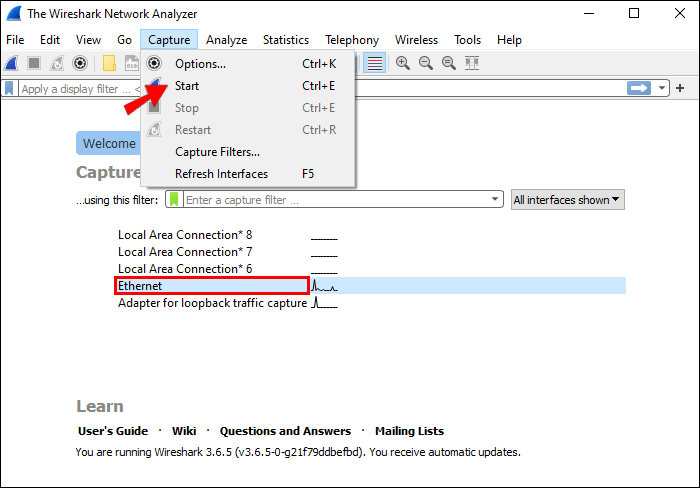This screenshot has height=488, width=700.
Task: Close the open Capture menu
Action: click(x=169, y=40)
